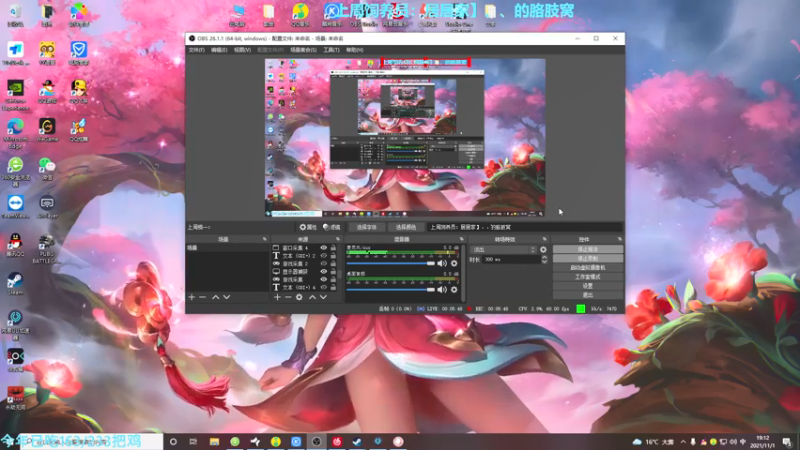Screen dimensions: 800x450
Task: Toggle visibility of 文本 (GDI+) 4 source
Action: (323, 287)
